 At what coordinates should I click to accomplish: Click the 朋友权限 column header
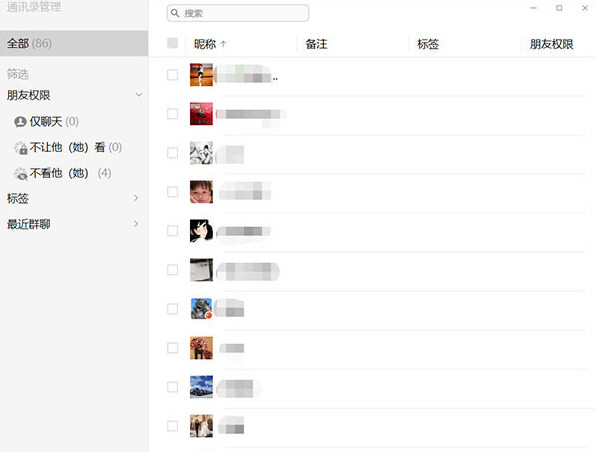pos(551,44)
